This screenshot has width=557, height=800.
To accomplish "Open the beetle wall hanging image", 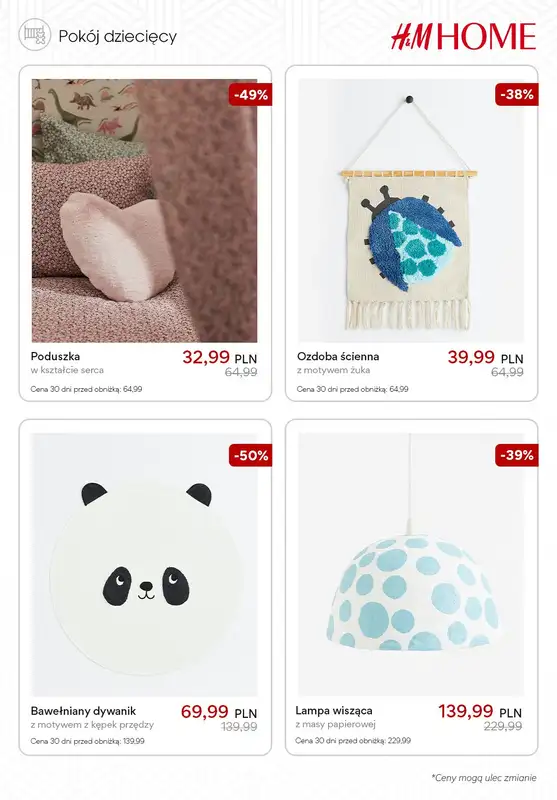I will pyautogui.click(x=411, y=210).
